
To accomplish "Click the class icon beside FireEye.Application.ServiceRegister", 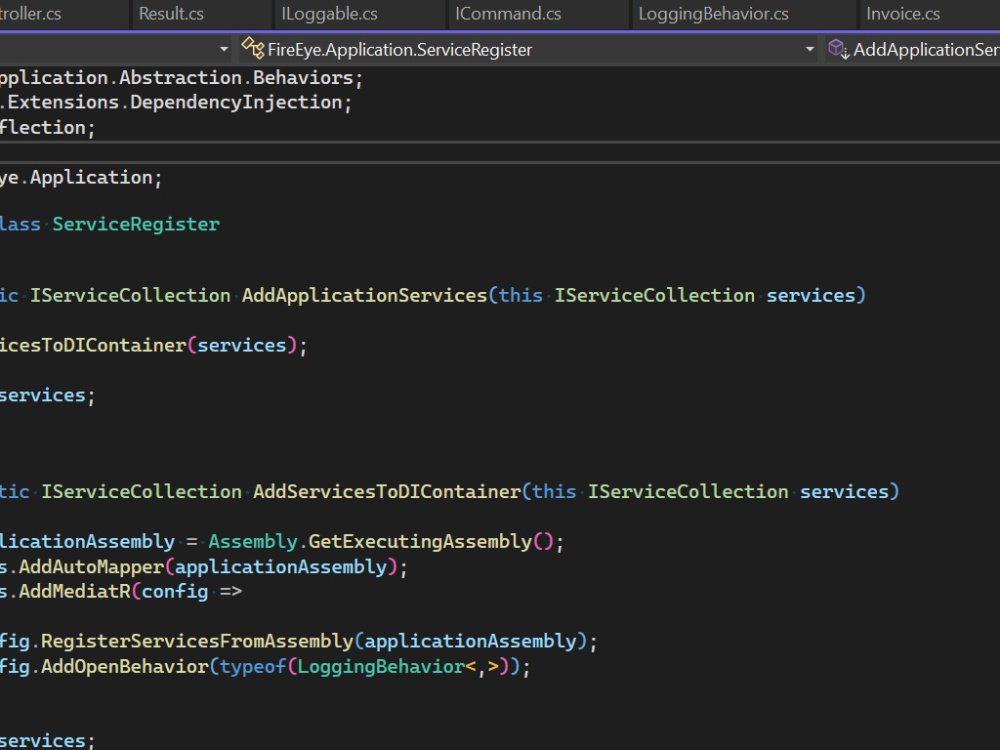I will click(253, 48).
